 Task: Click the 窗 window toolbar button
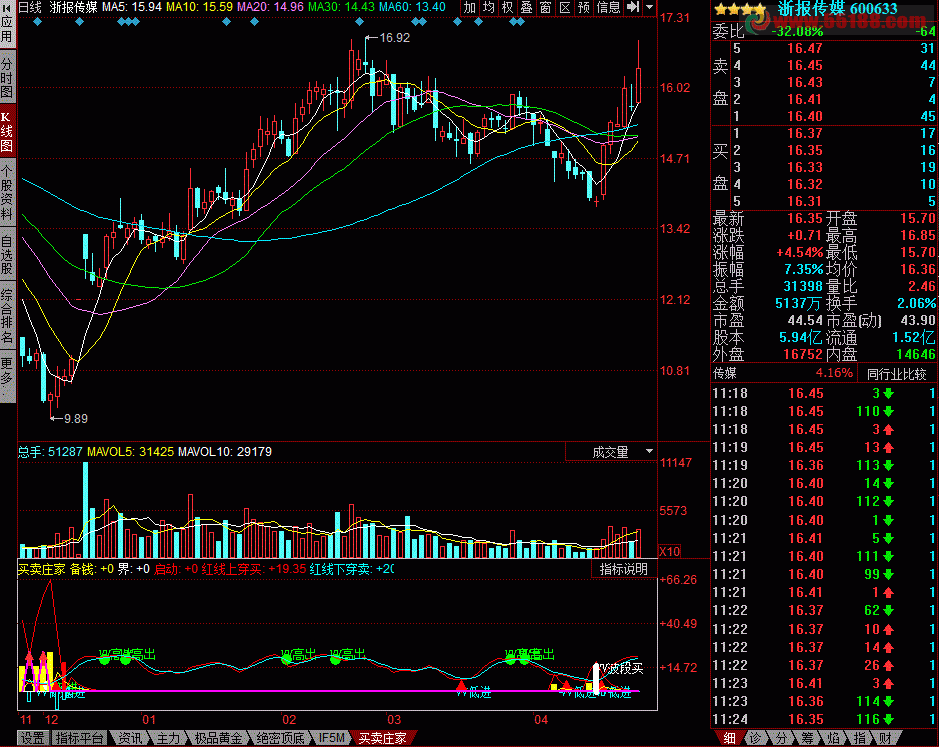[x=546, y=7]
